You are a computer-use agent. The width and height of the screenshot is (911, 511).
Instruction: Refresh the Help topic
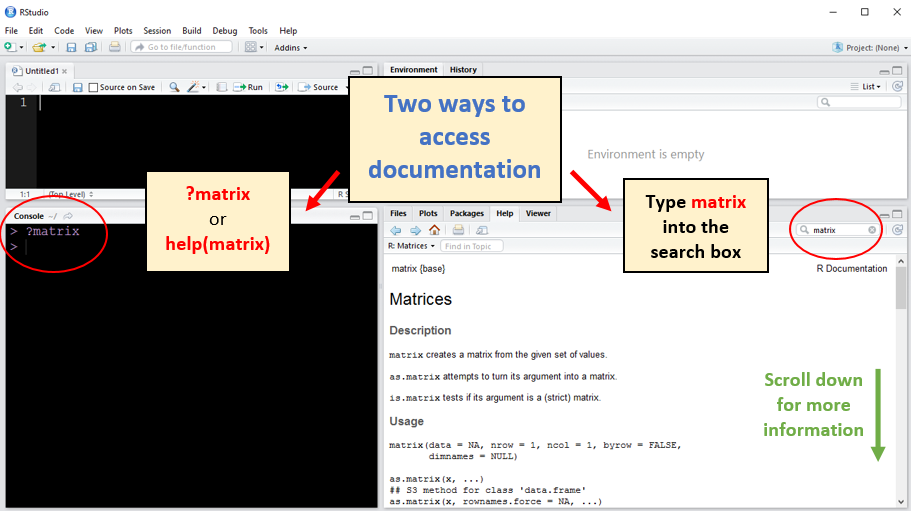(898, 230)
